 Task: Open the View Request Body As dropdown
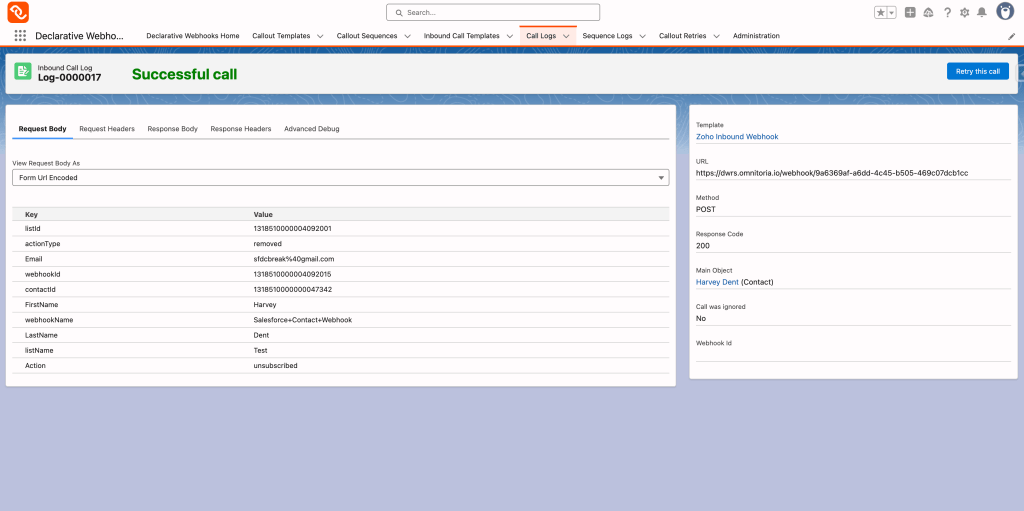click(341, 177)
